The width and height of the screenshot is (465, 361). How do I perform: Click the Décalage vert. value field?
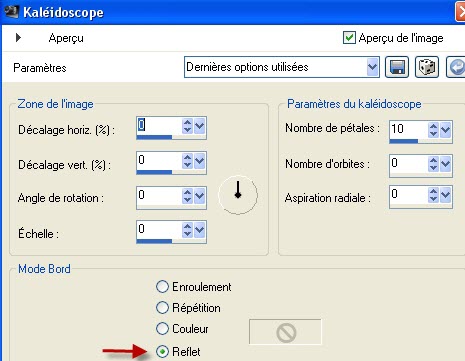pos(159,161)
